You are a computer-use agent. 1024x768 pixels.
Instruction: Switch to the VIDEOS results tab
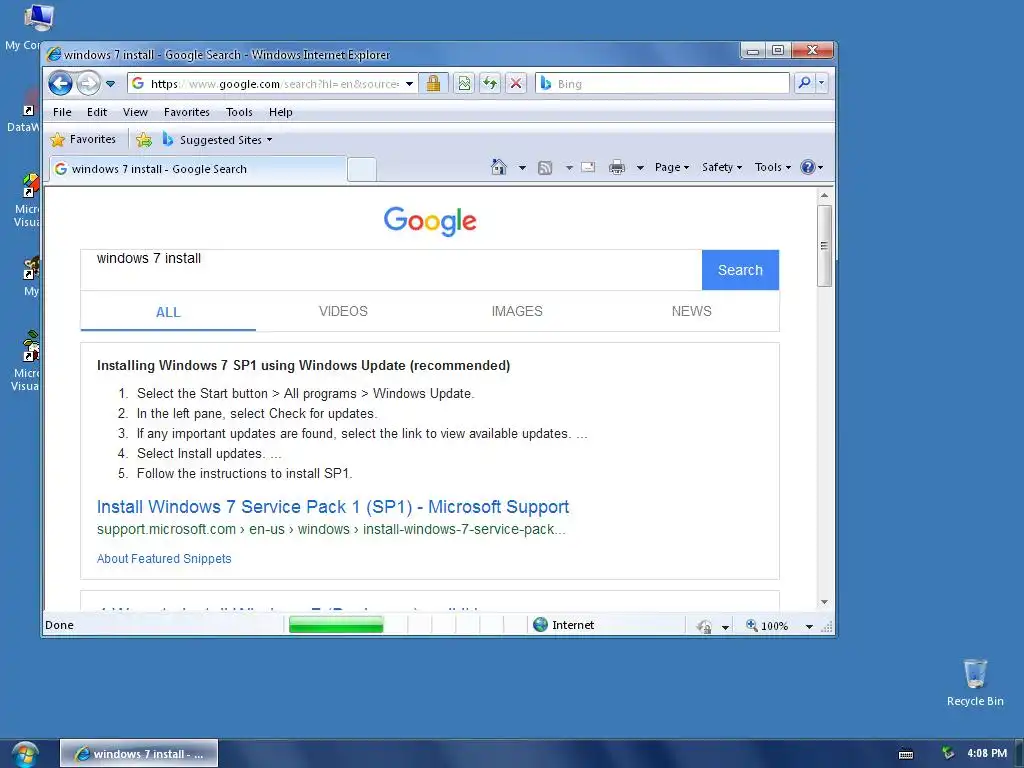[343, 312]
